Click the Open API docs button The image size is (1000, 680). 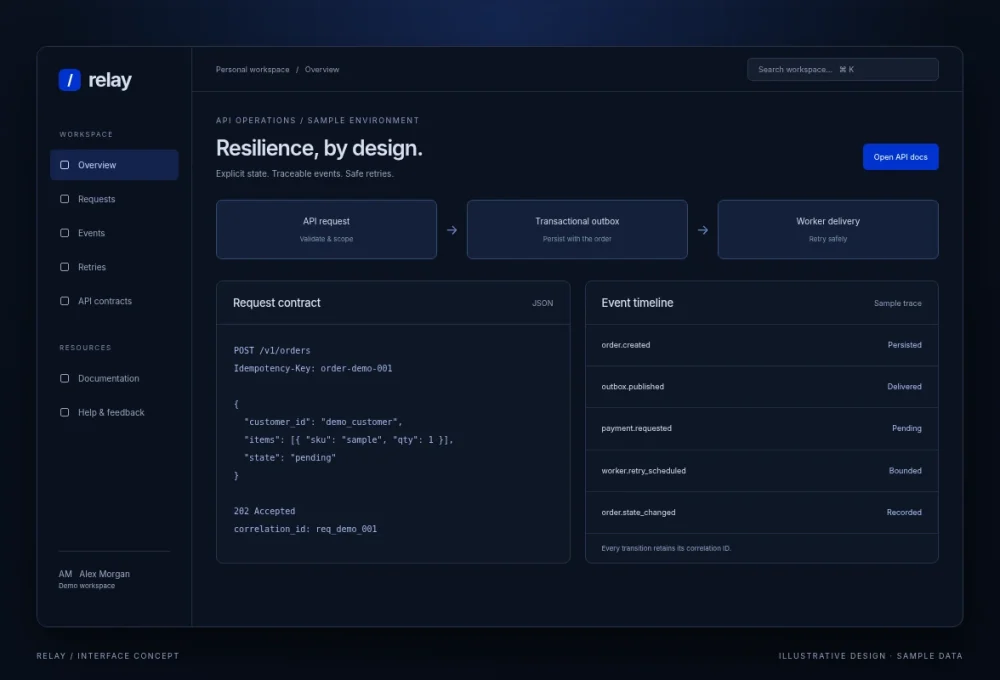[900, 157]
